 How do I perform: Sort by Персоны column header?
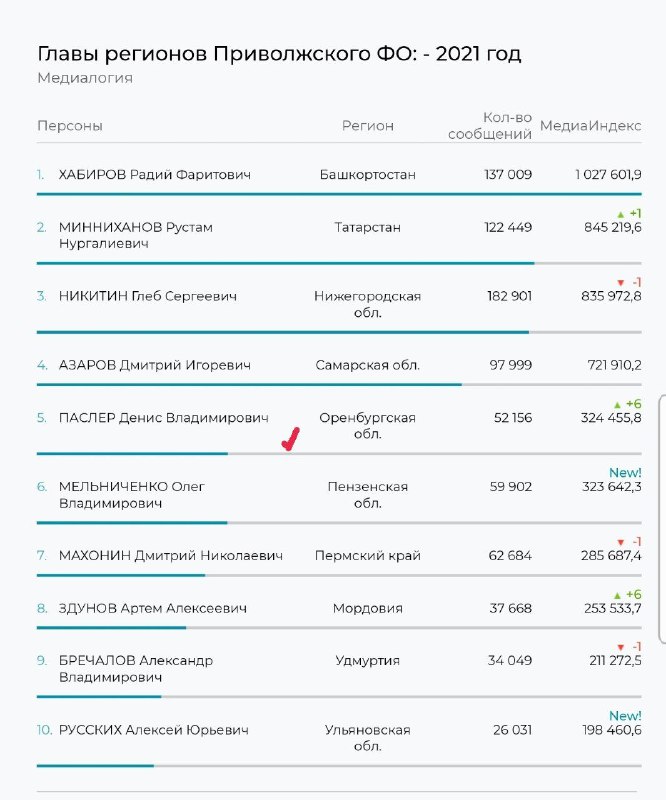[x=70, y=126]
